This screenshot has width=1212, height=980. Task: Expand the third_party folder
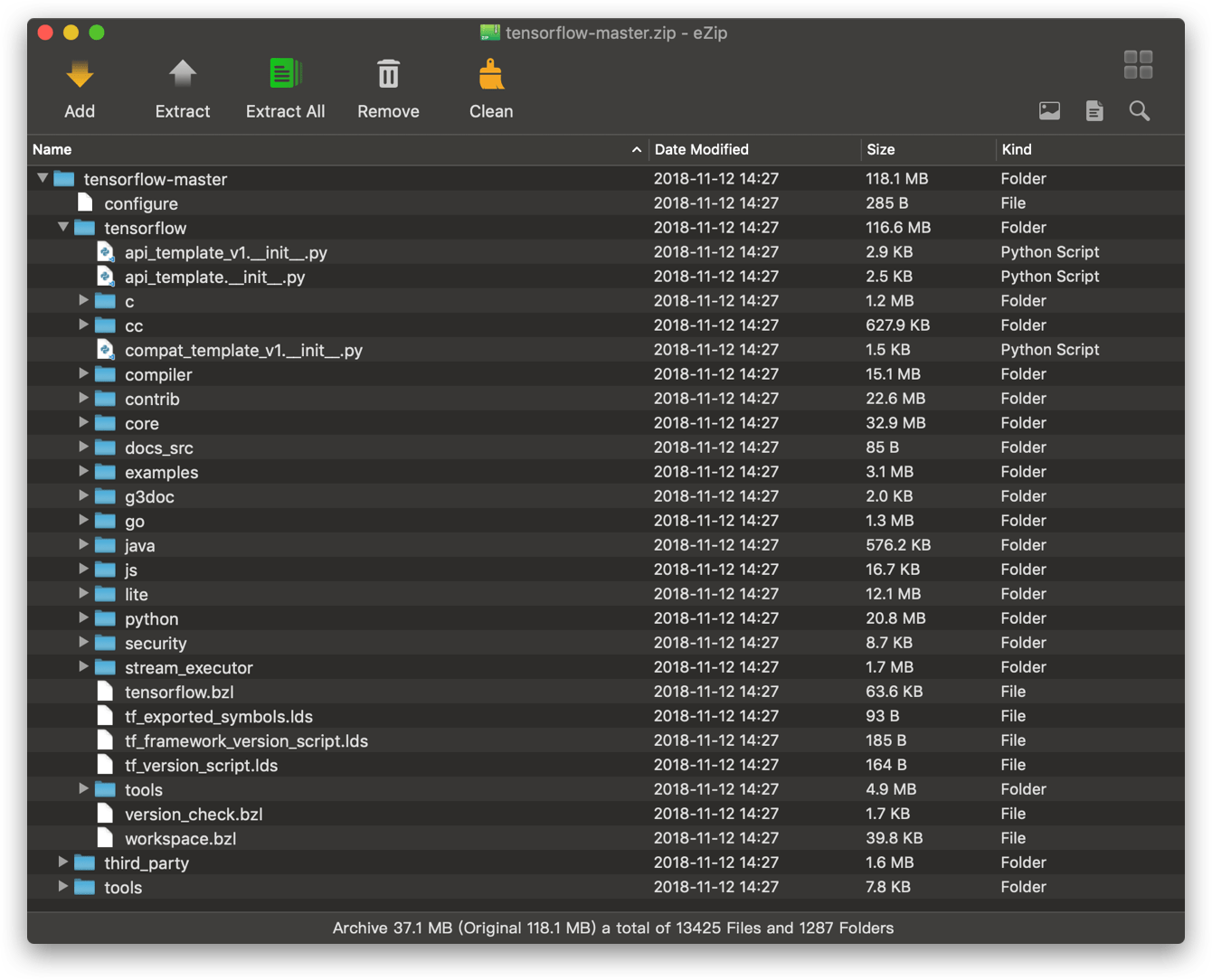(x=63, y=862)
